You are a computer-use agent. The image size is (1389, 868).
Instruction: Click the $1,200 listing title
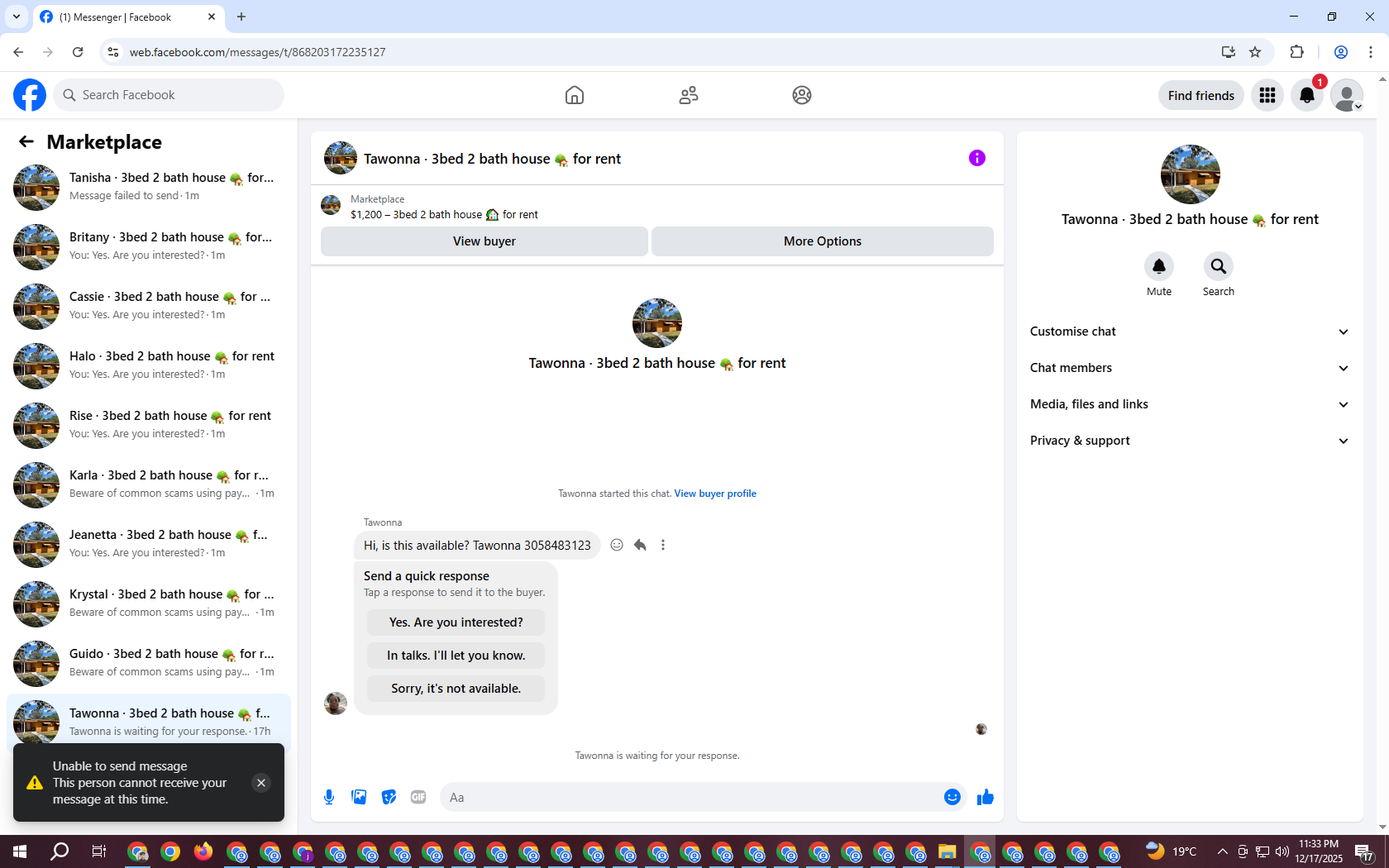[x=444, y=214]
